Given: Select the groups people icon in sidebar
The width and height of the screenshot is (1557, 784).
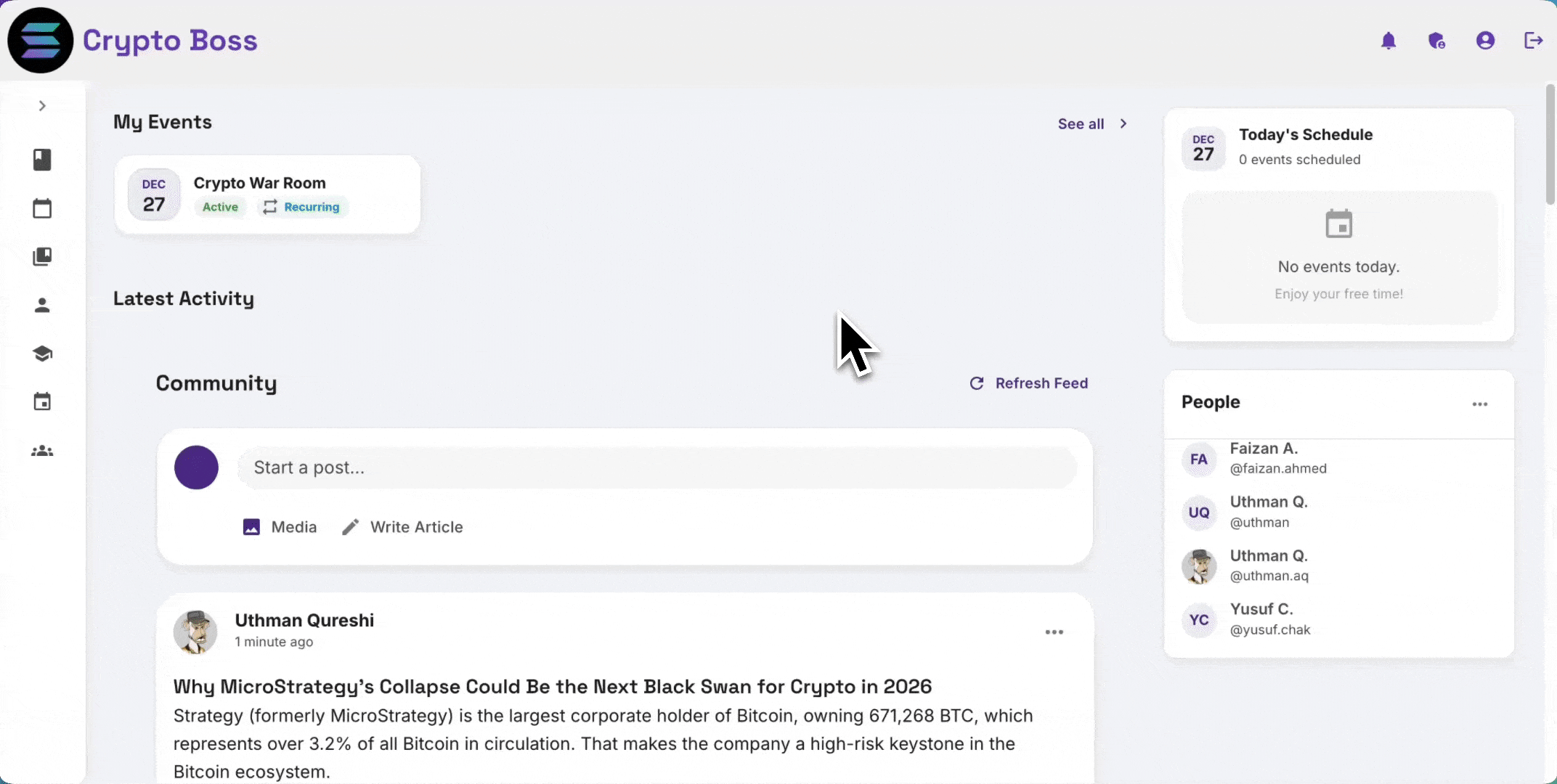Looking at the screenshot, I should click(x=42, y=451).
